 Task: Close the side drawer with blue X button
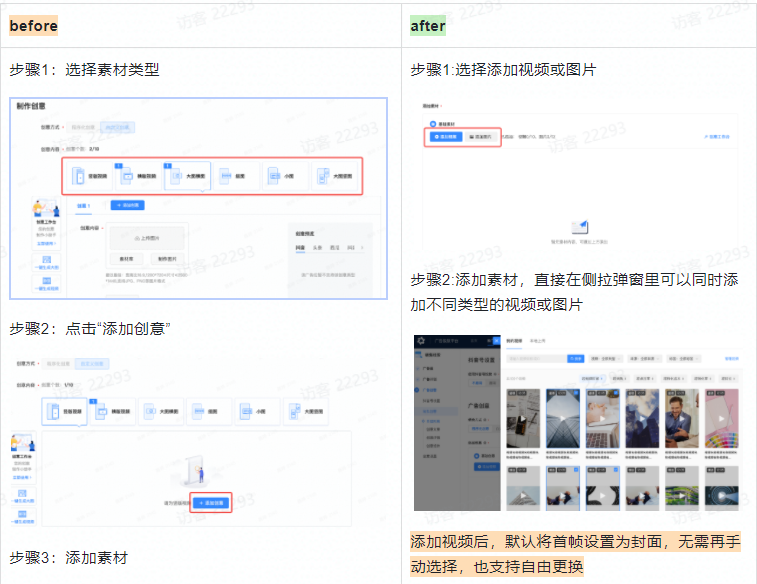click(496, 340)
